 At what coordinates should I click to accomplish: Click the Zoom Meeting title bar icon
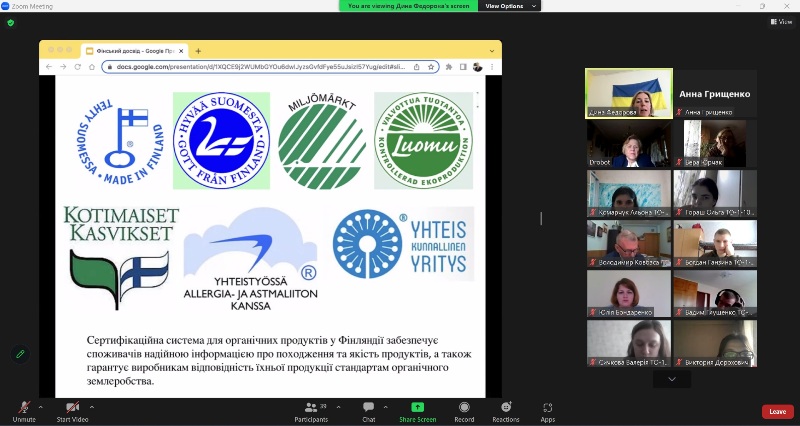point(6,6)
